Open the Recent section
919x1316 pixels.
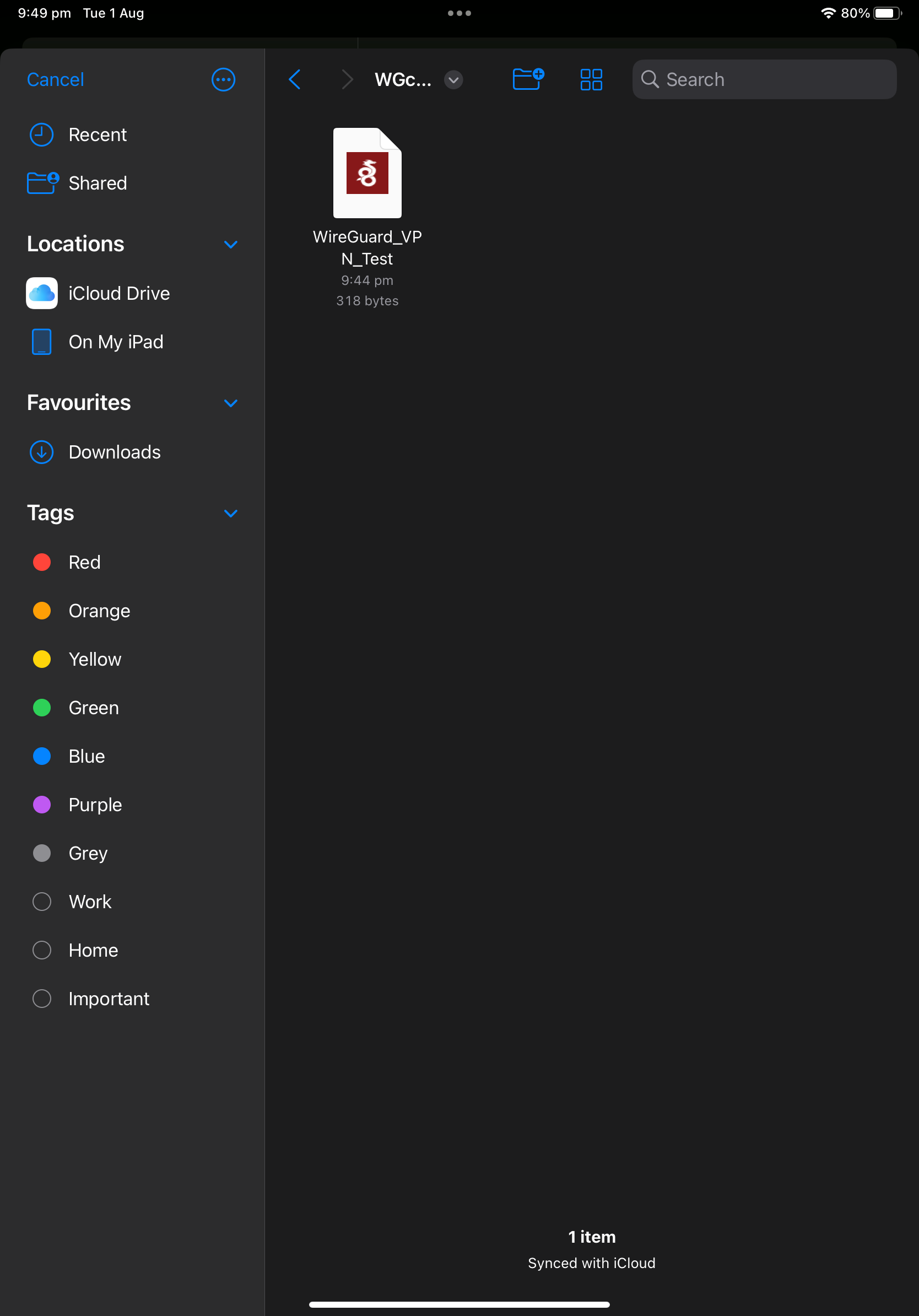(x=98, y=134)
